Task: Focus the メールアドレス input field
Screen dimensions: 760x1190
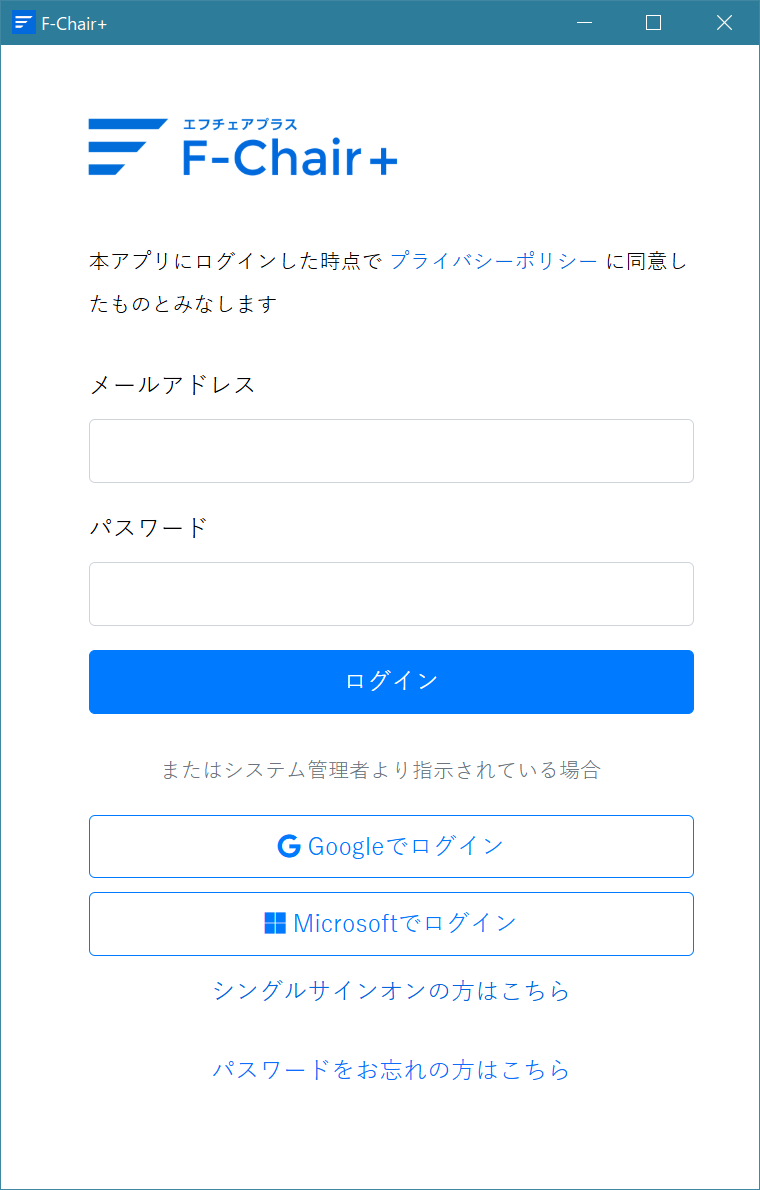Action: tap(391, 451)
